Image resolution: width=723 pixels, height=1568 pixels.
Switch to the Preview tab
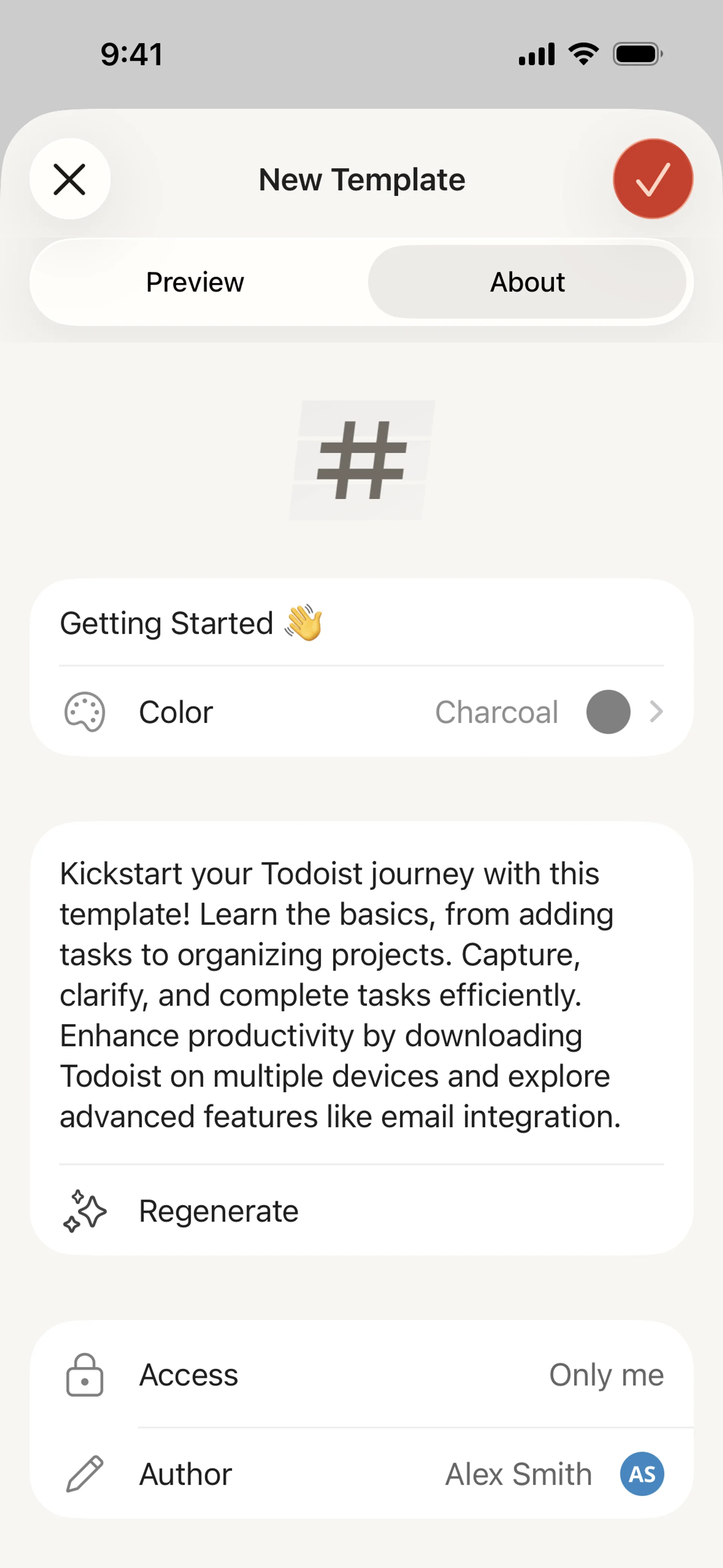195,283
